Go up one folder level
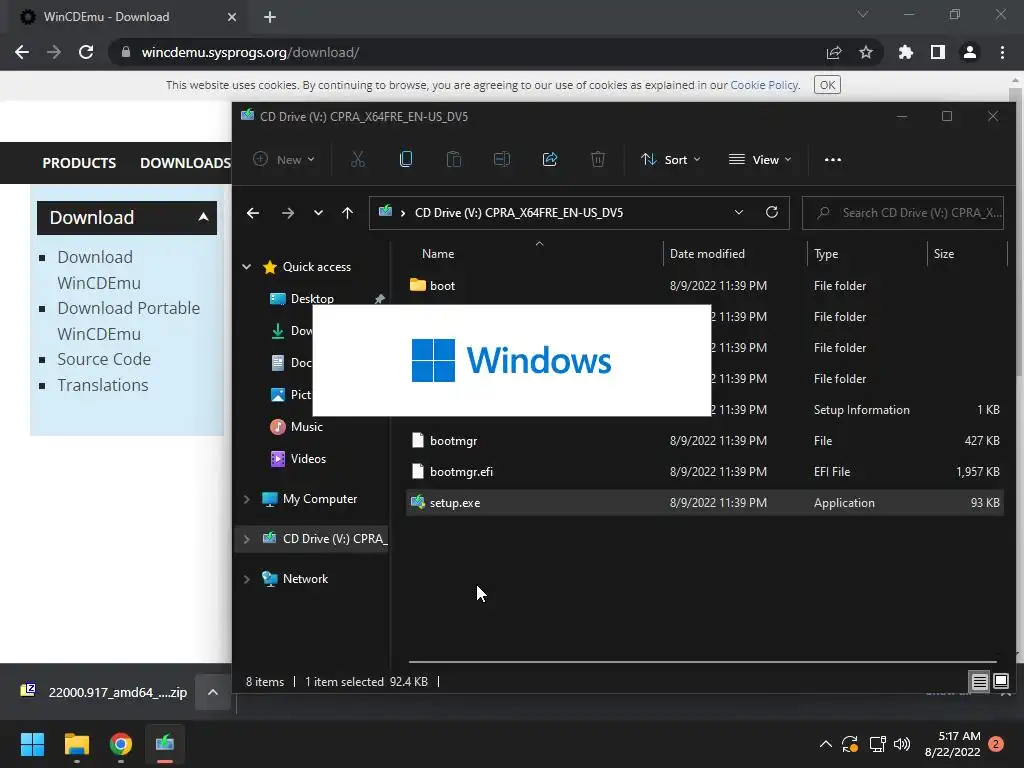Image resolution: width=1024 pixels, height=768 pixels. (347, 213)
